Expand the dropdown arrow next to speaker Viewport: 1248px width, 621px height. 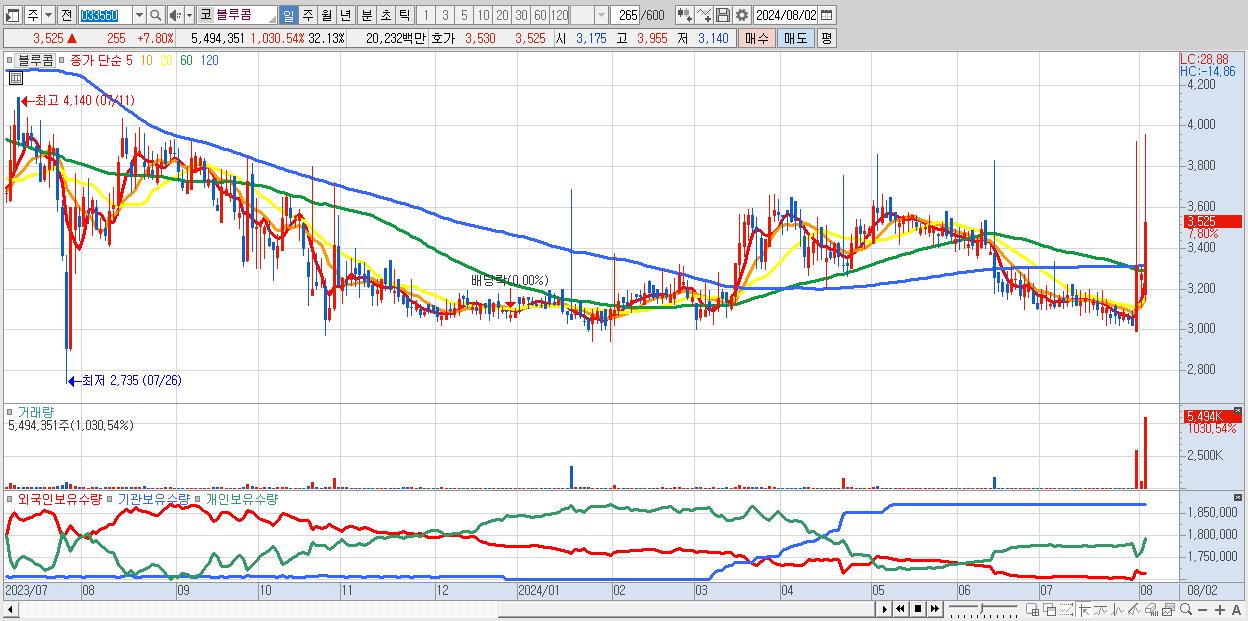tap(189, 15)
